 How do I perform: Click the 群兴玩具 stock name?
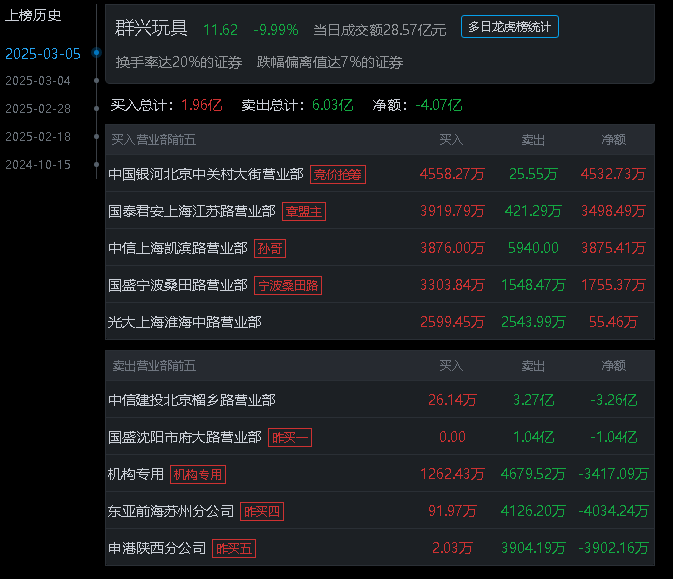point(151,28)
